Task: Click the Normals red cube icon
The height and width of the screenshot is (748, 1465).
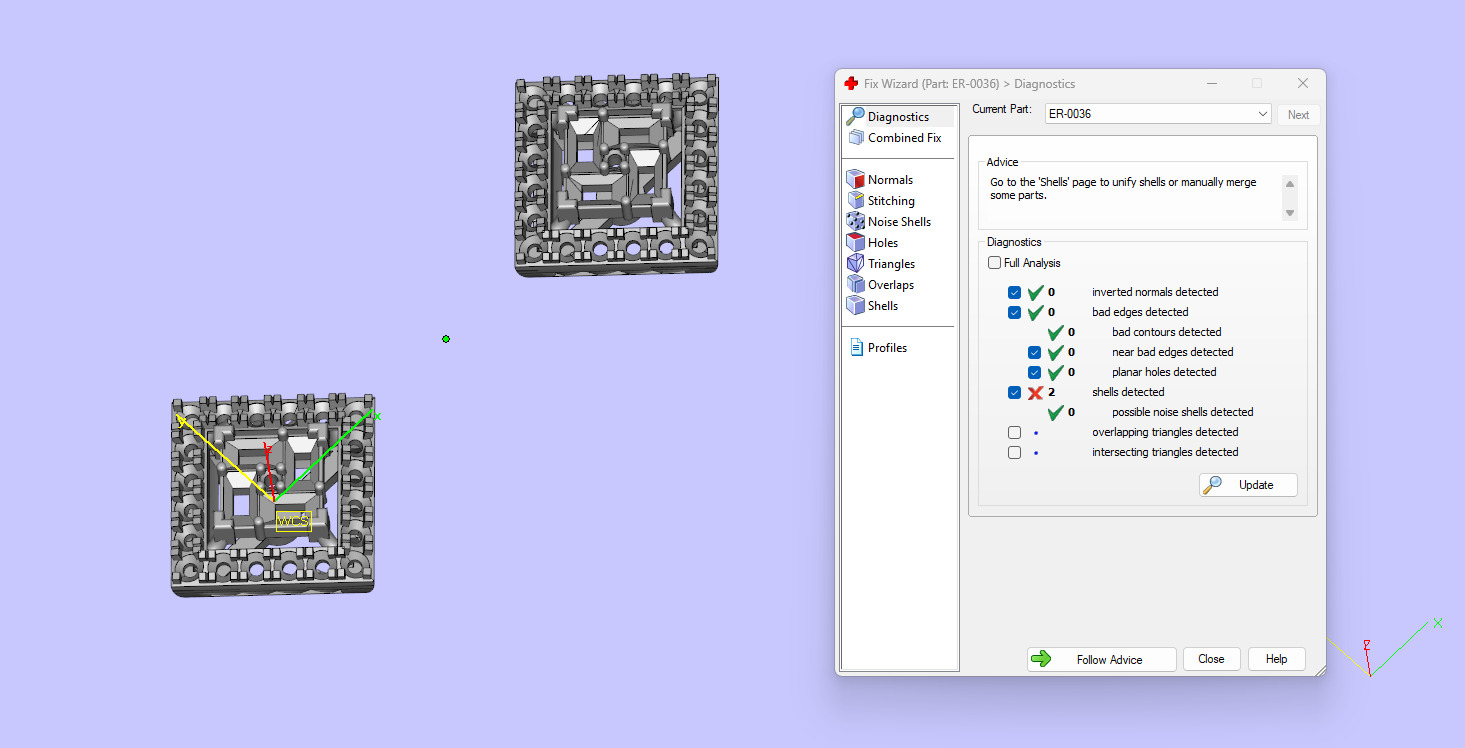Action: click(855, 180)
